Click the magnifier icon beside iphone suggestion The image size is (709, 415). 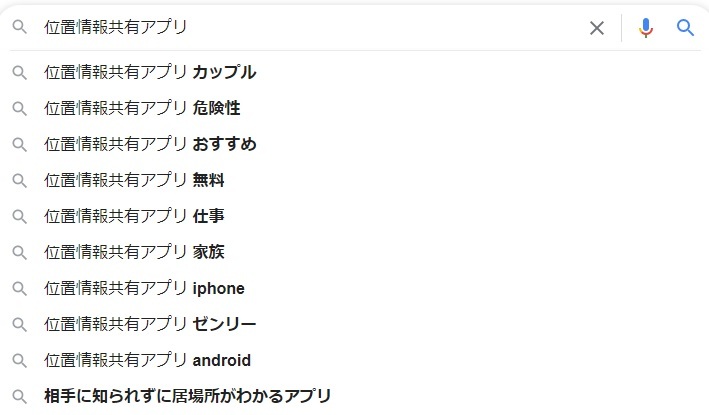[x=19, y=288]
